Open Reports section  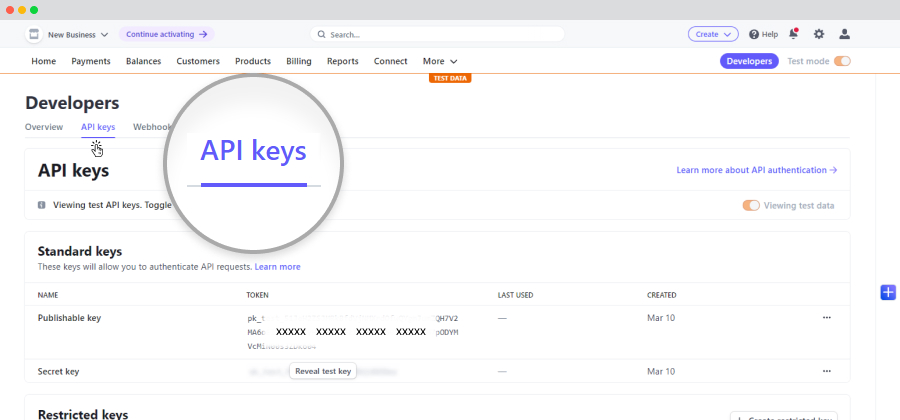[x=343, y=61]
